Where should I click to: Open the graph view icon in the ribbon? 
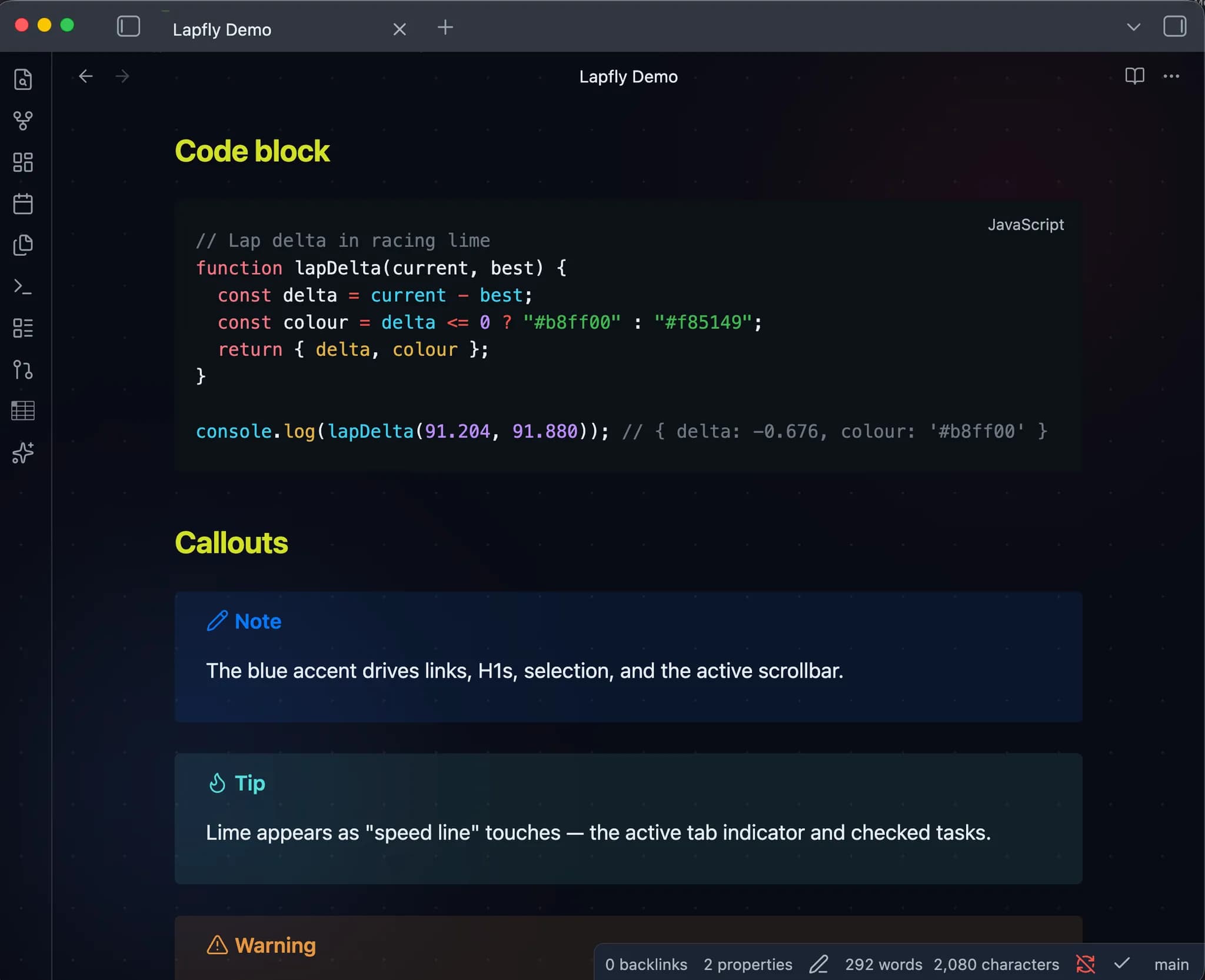point(23,121)
